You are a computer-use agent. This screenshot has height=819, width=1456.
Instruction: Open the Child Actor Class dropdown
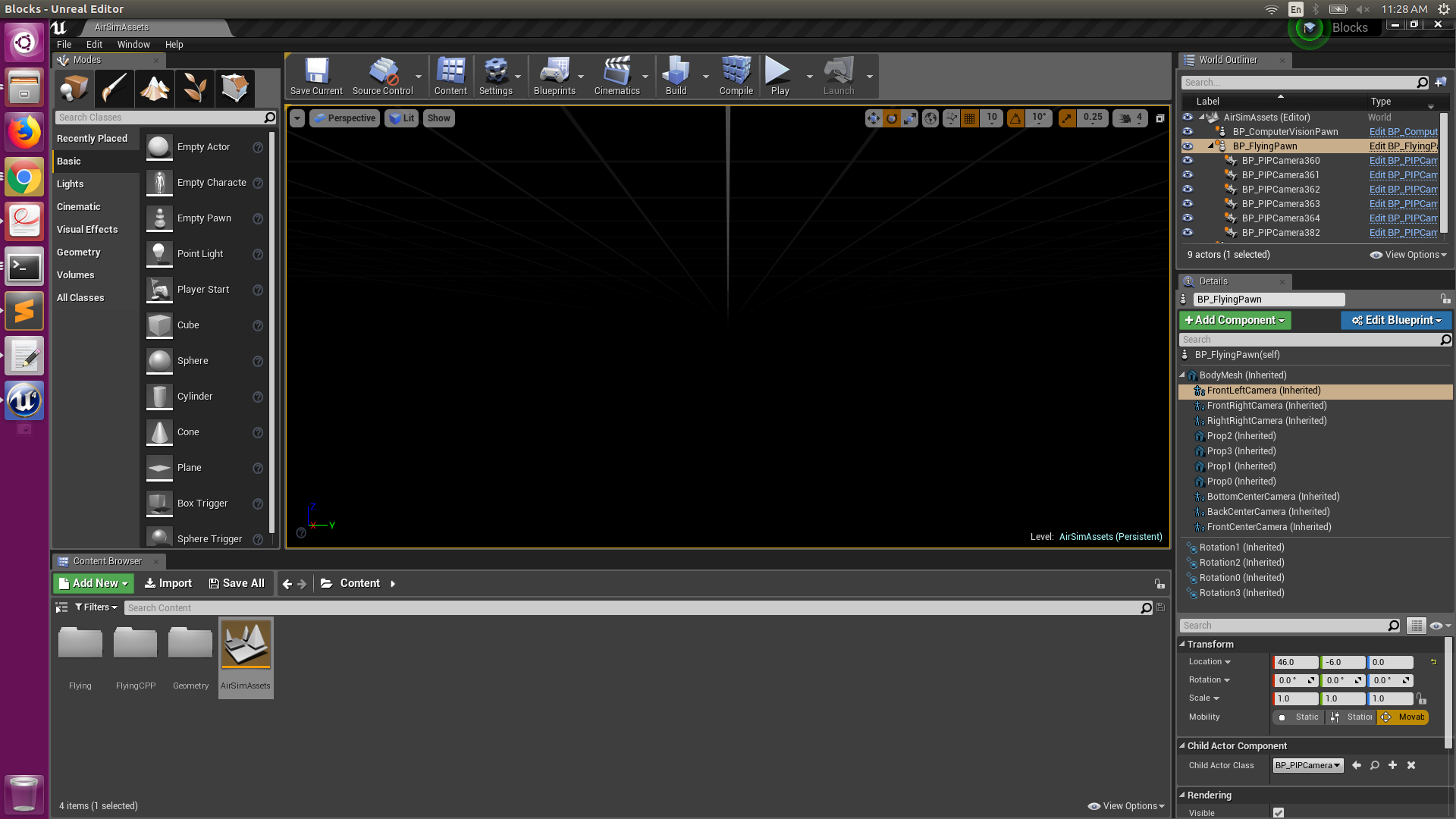(x=1307, y=766)
